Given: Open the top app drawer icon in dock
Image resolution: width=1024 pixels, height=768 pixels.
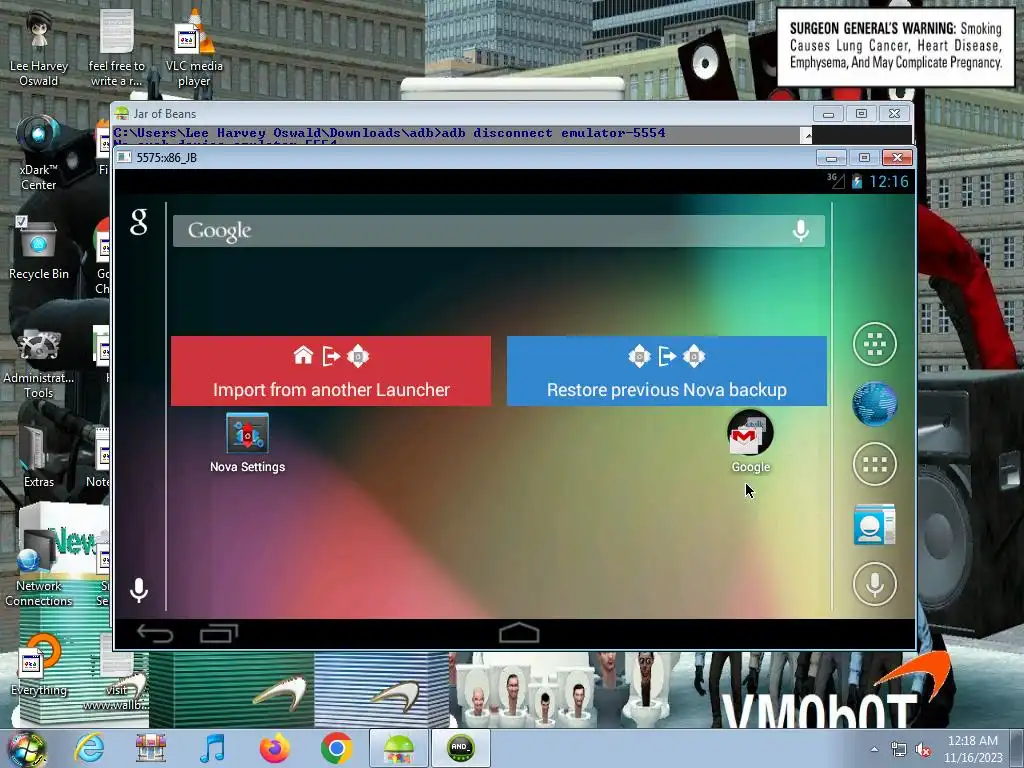Looking at the screenshot, I should 874,344.
